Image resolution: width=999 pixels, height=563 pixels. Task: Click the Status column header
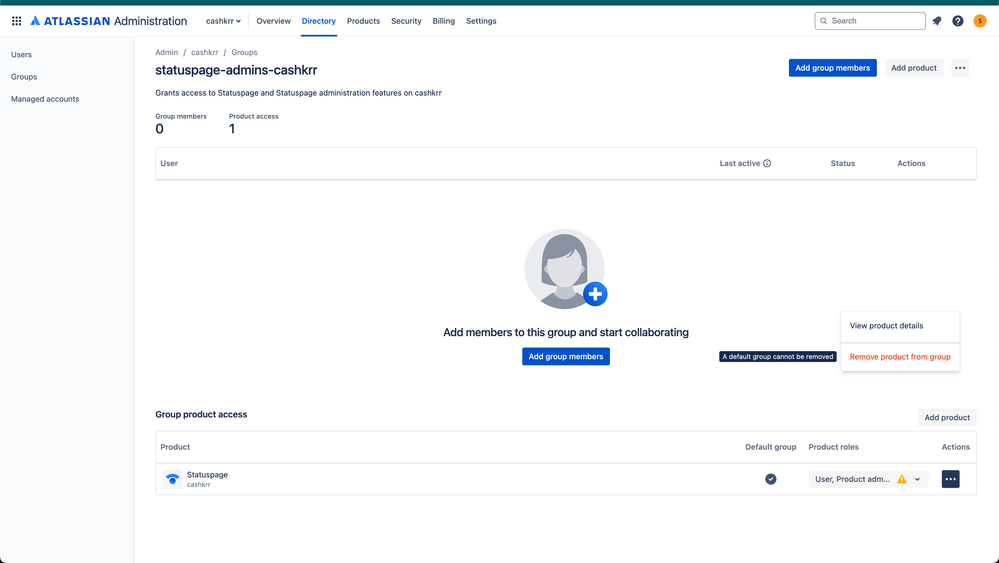(x=842, y=164)
